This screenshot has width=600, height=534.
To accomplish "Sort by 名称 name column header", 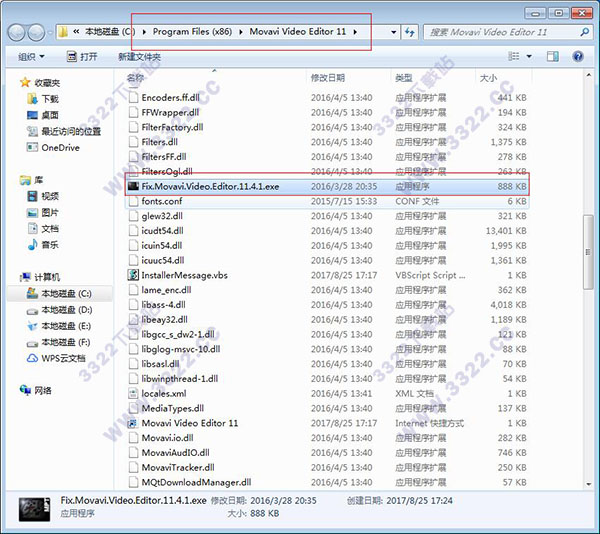I will [135, 78].
